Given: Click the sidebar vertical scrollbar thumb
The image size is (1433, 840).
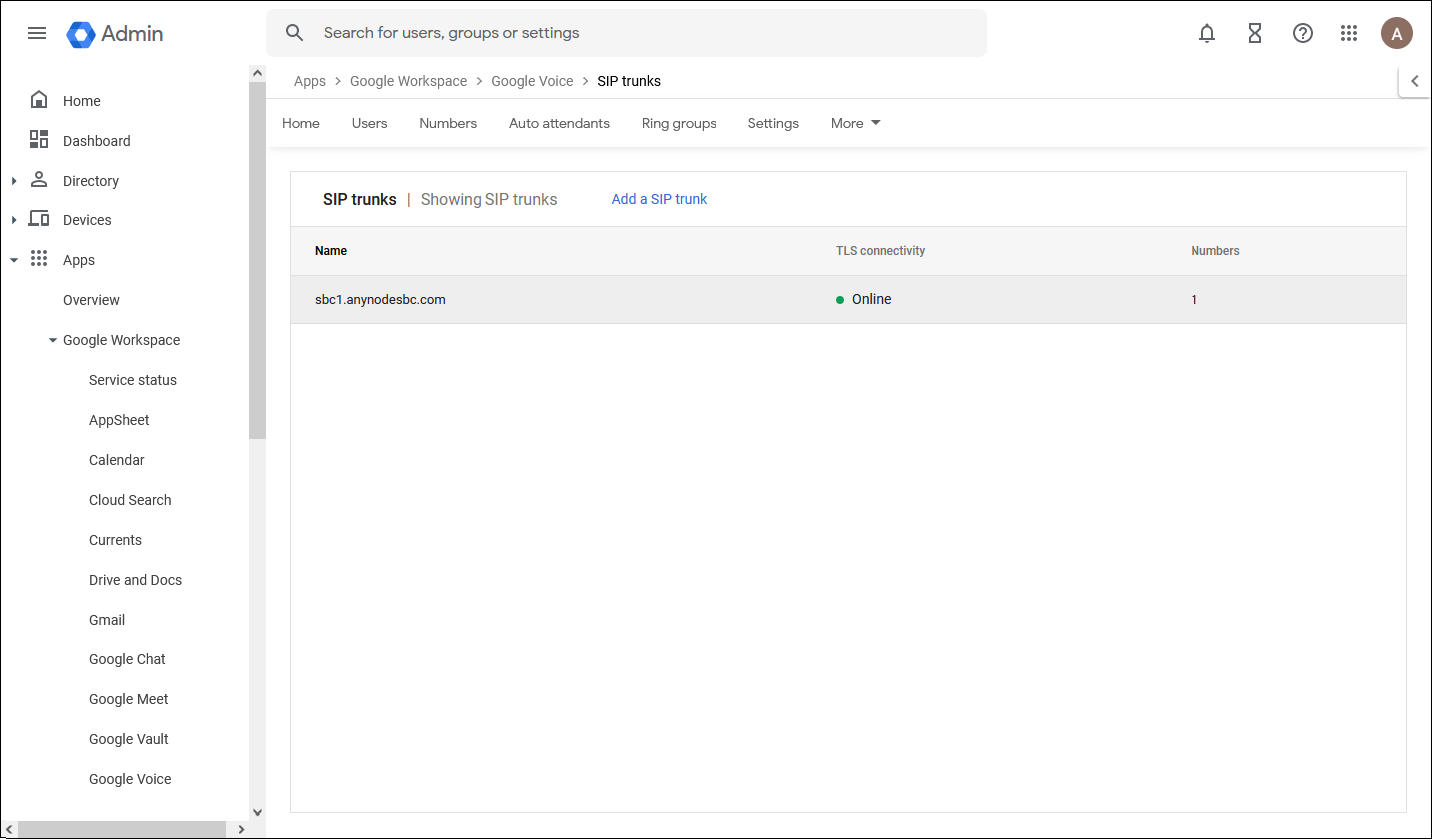Looking at the screenshot, I should point(257,261).
